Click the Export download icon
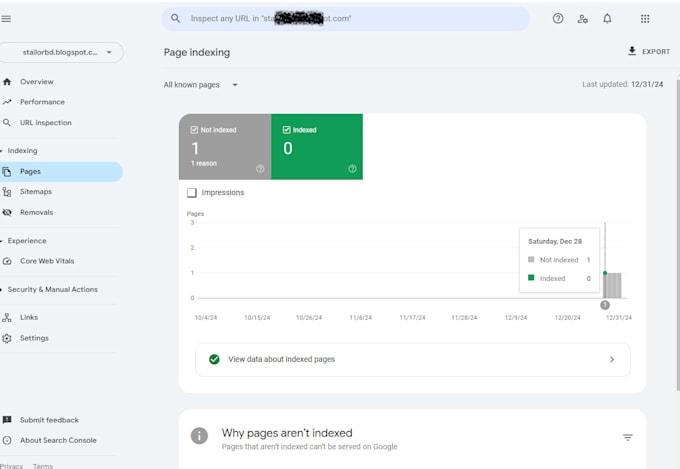Image resolution: width=680 pixels, height=469 pixels. 632,51
